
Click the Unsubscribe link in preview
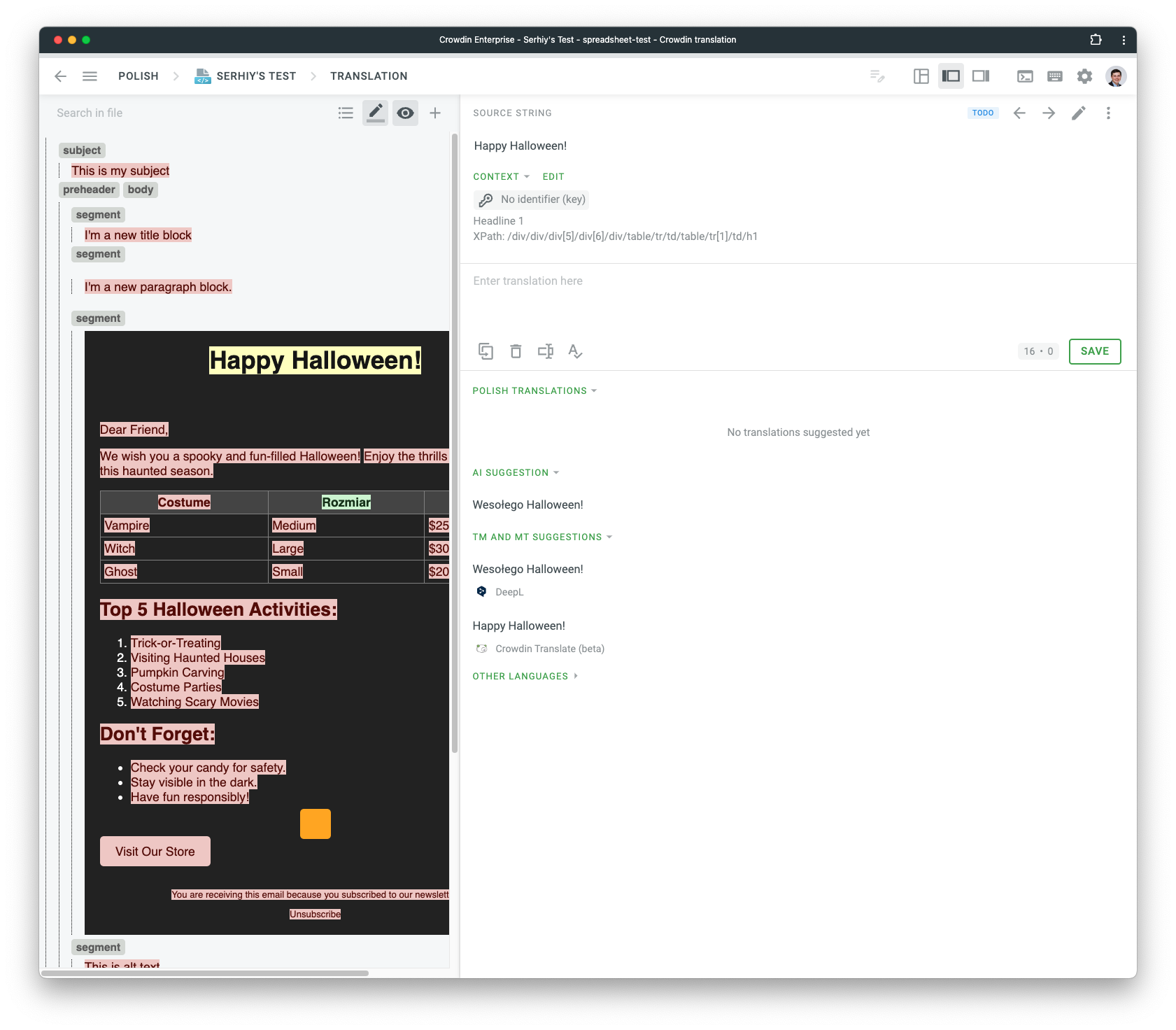click(315, 915)
